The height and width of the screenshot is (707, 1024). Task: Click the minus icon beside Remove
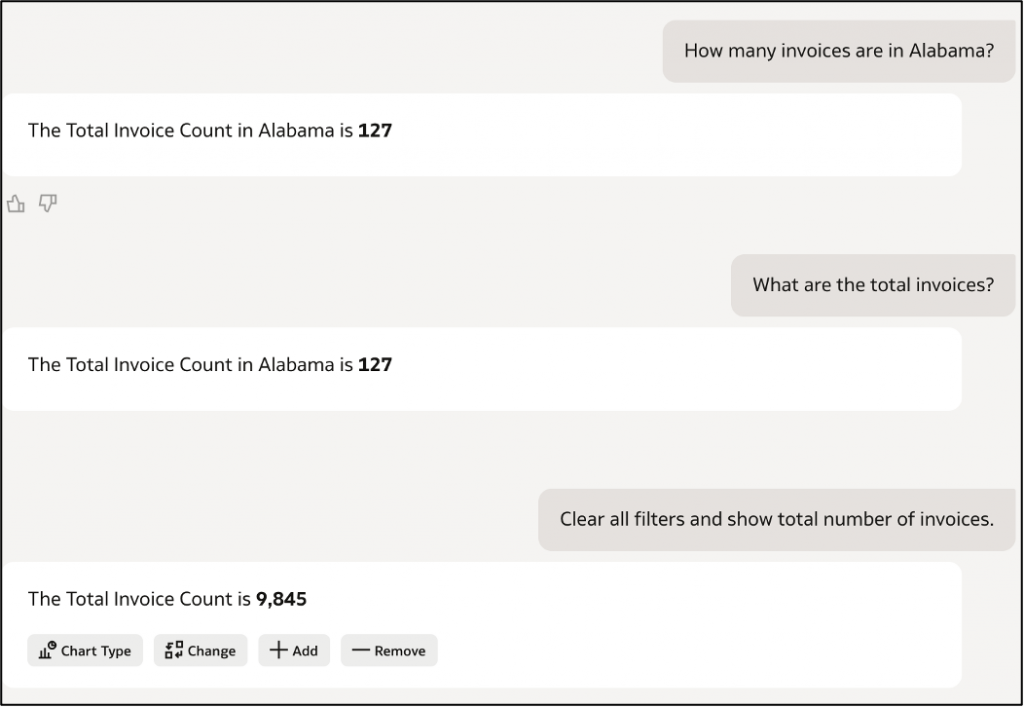(x=360, y=651)
